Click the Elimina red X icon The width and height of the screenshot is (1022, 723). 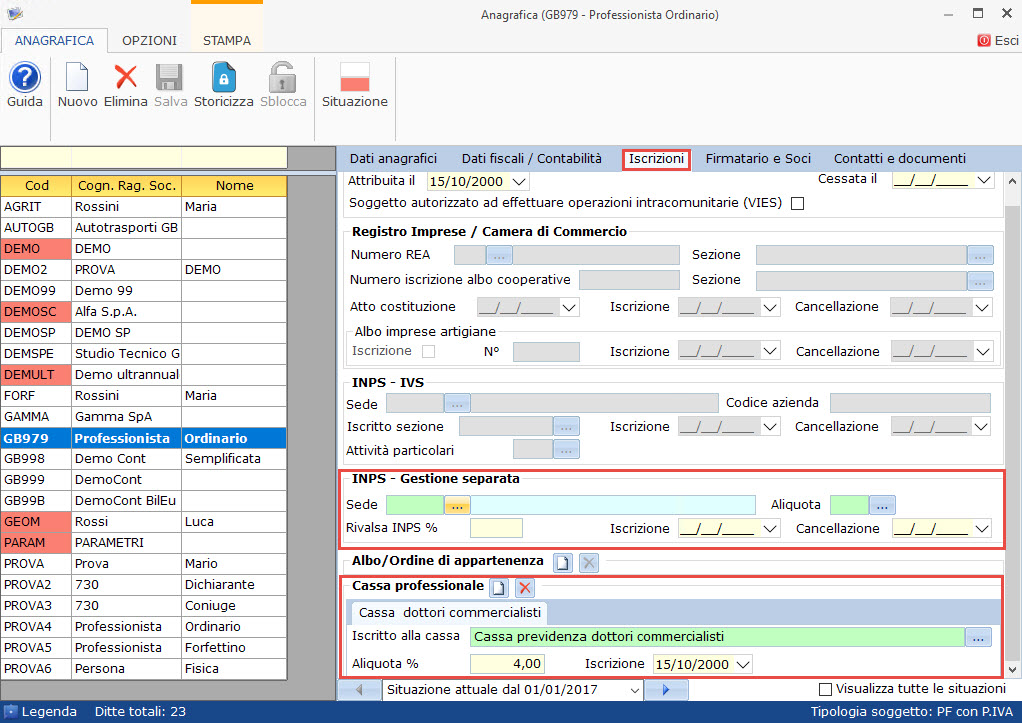126,78
